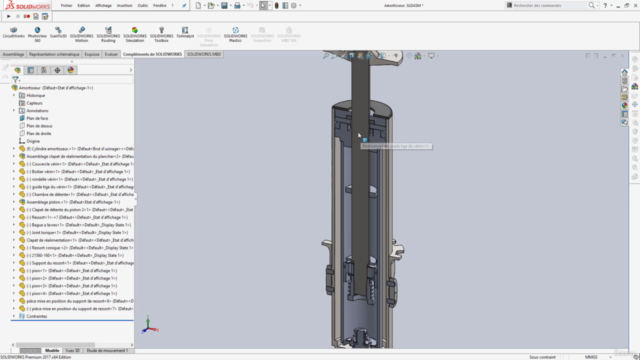
Task: Select the Origine tree item
Action: [x=33, y=141]
